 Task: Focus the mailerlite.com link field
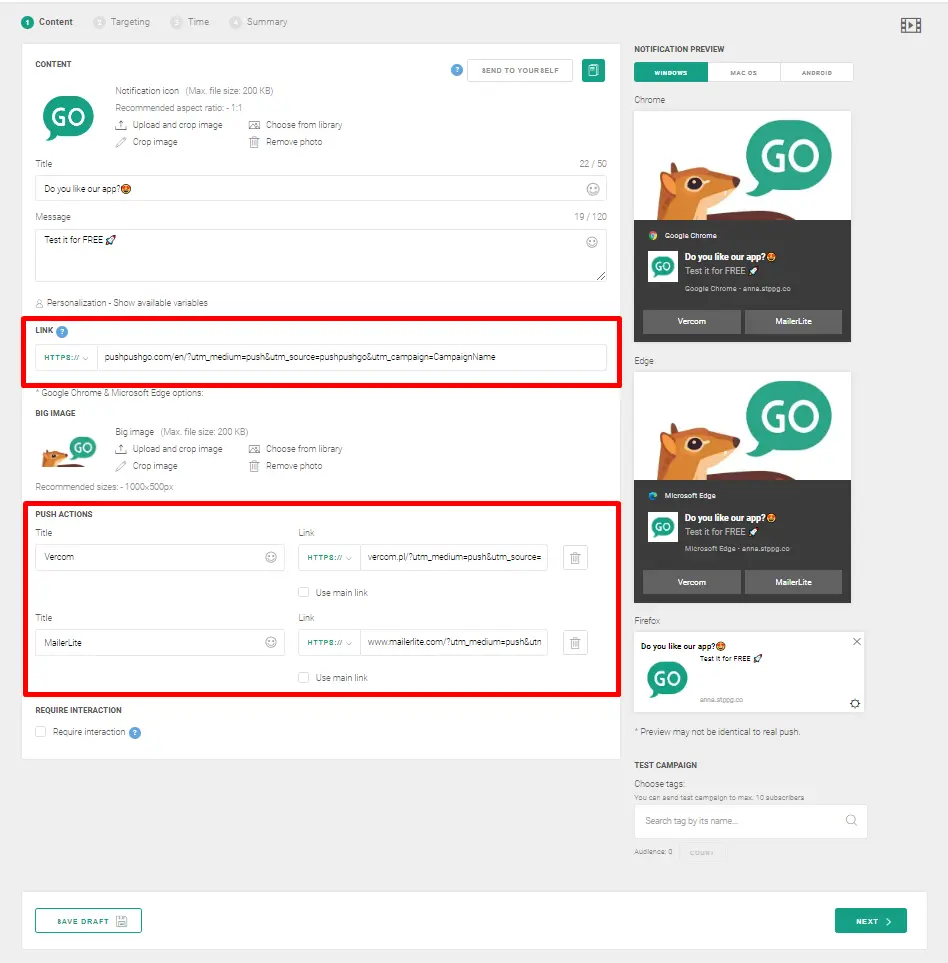click(x=454, y=643)
